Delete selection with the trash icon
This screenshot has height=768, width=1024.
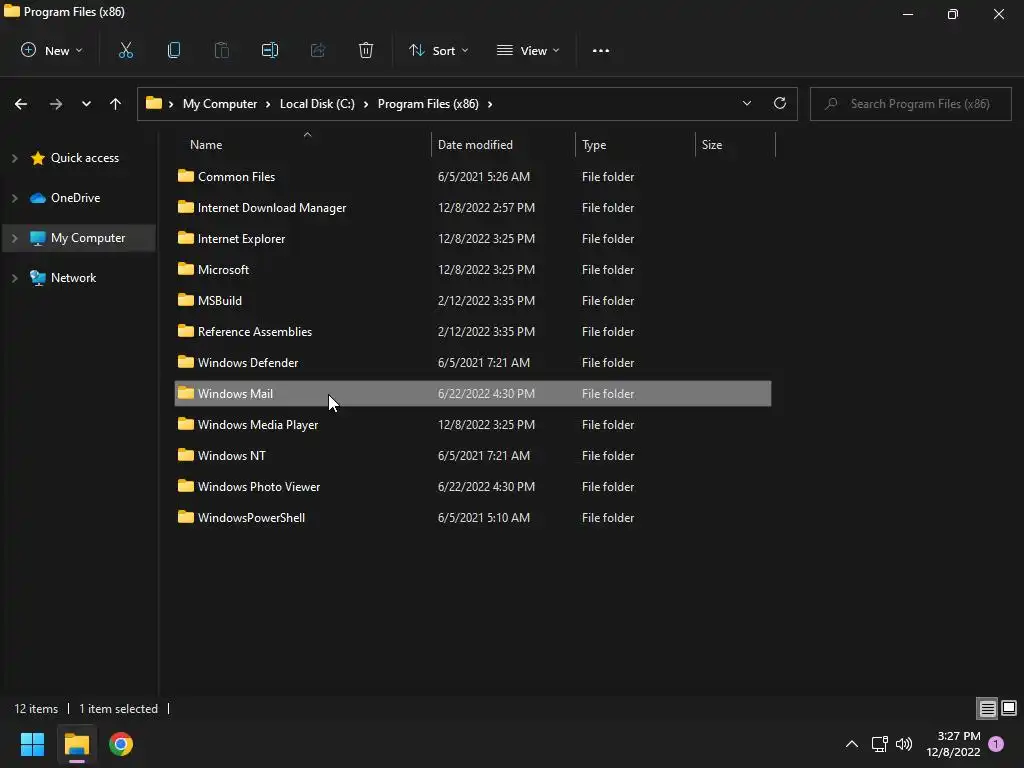(x=366, y=50)
